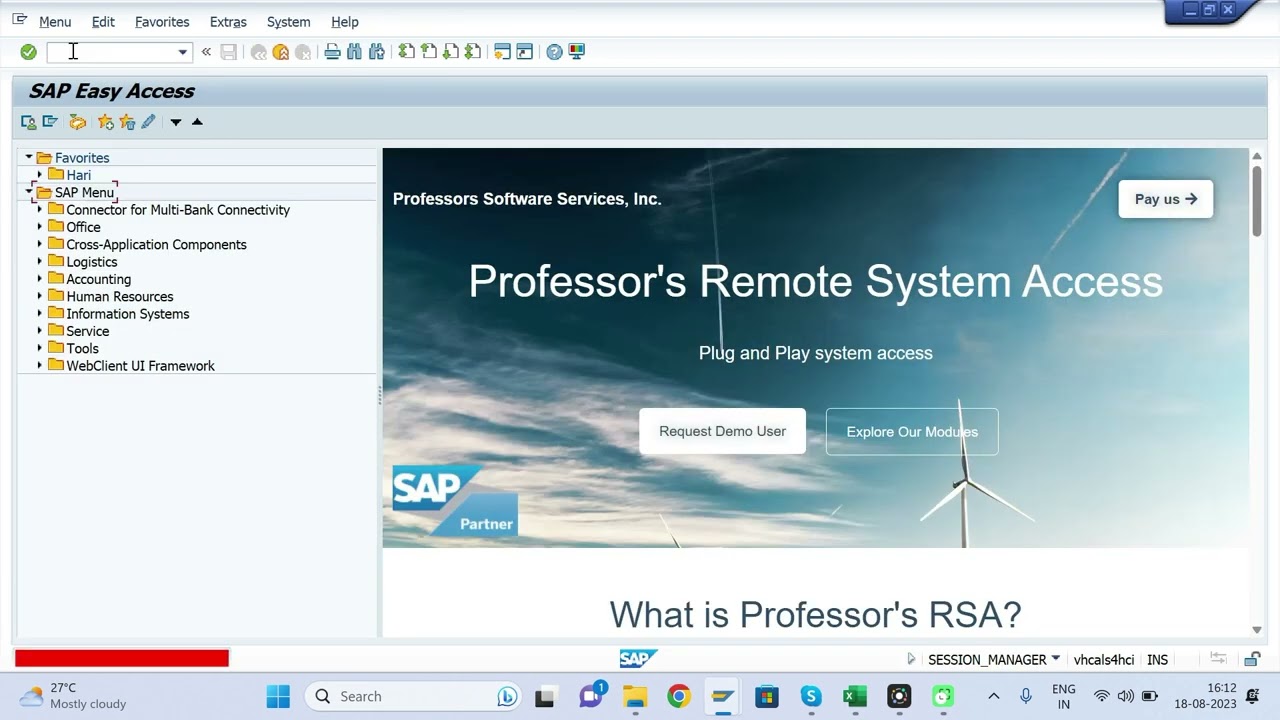Open the SESSION_MANAGER status dropdown
The image size is (1280, 720).
[x=1056, y=659]
